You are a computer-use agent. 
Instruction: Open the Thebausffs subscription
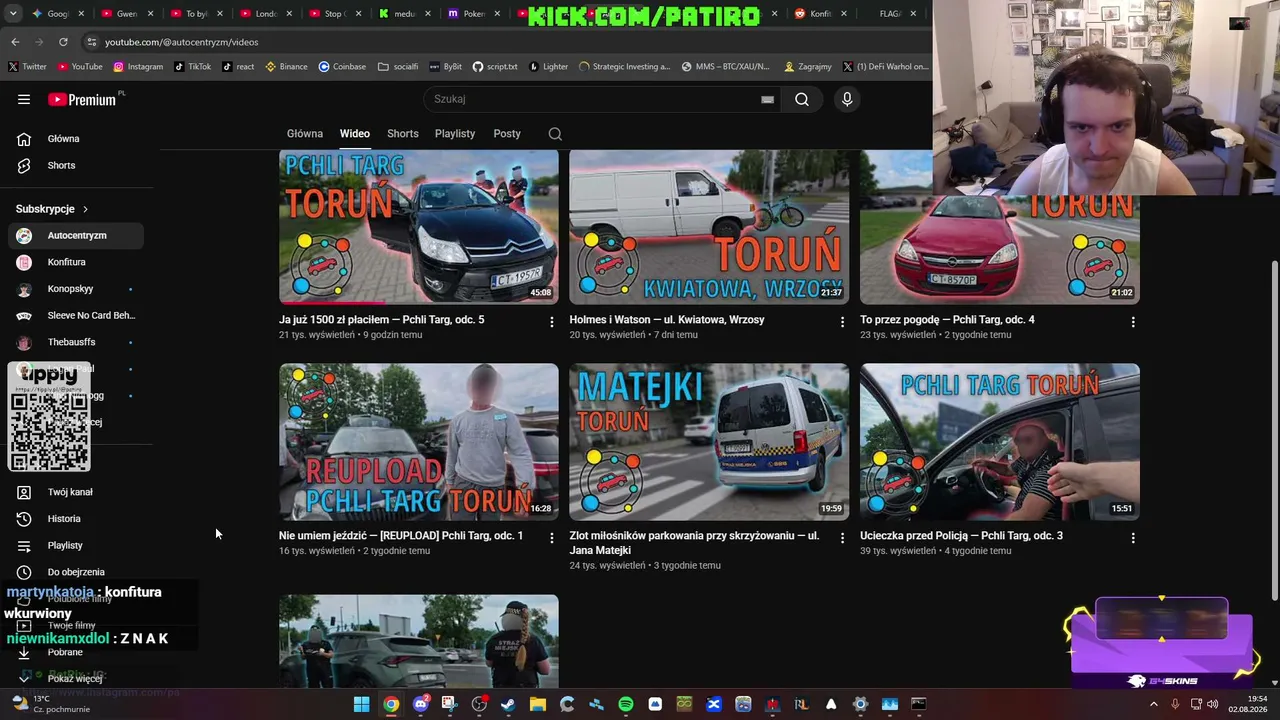pos(76,342)
